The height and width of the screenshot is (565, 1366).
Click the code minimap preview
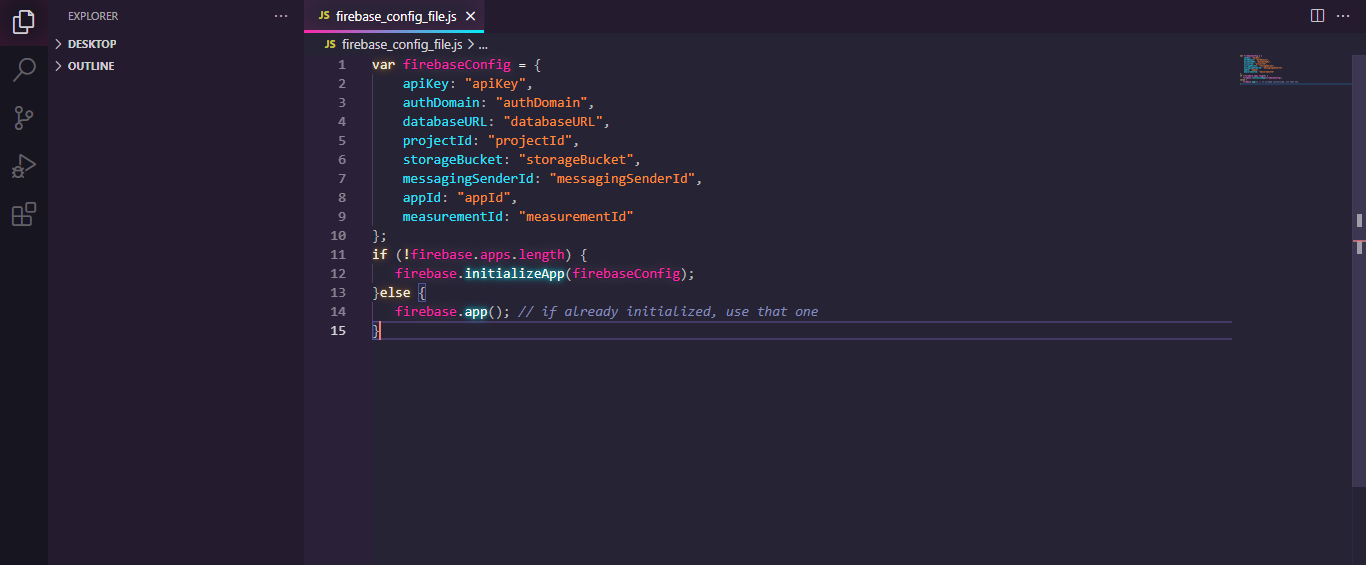1270,70
